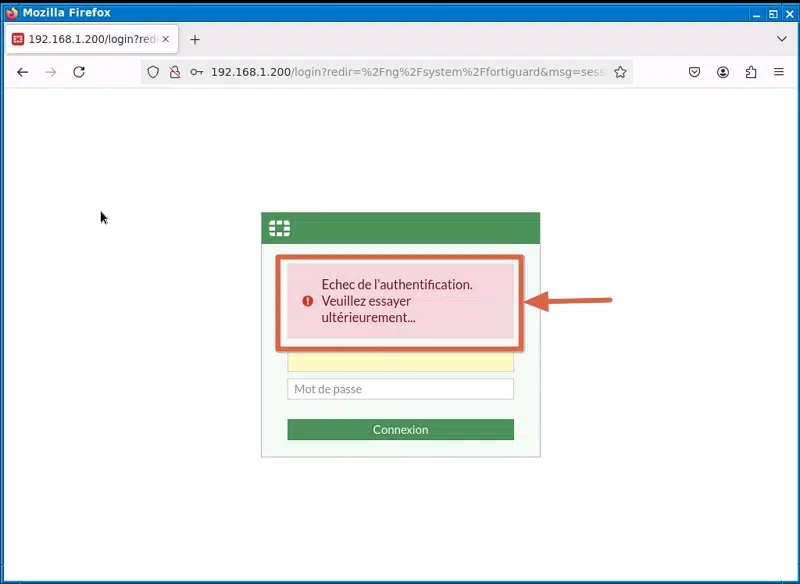The image size is (800, 584).
Task: Minimize the Mozilla Firefox window
Action: (x=757, y=14)
